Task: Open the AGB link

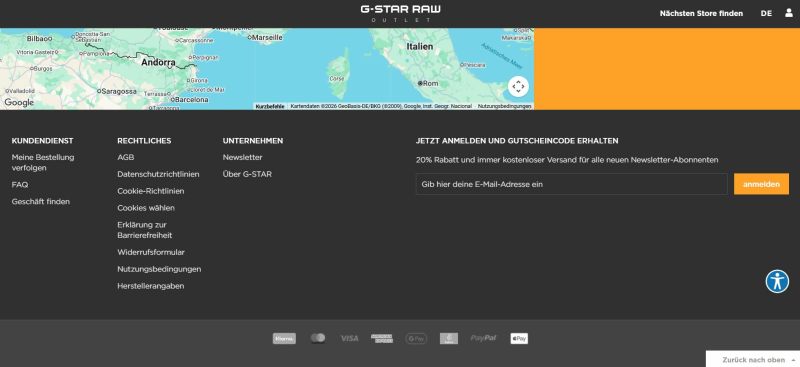Action: (126, 157)
